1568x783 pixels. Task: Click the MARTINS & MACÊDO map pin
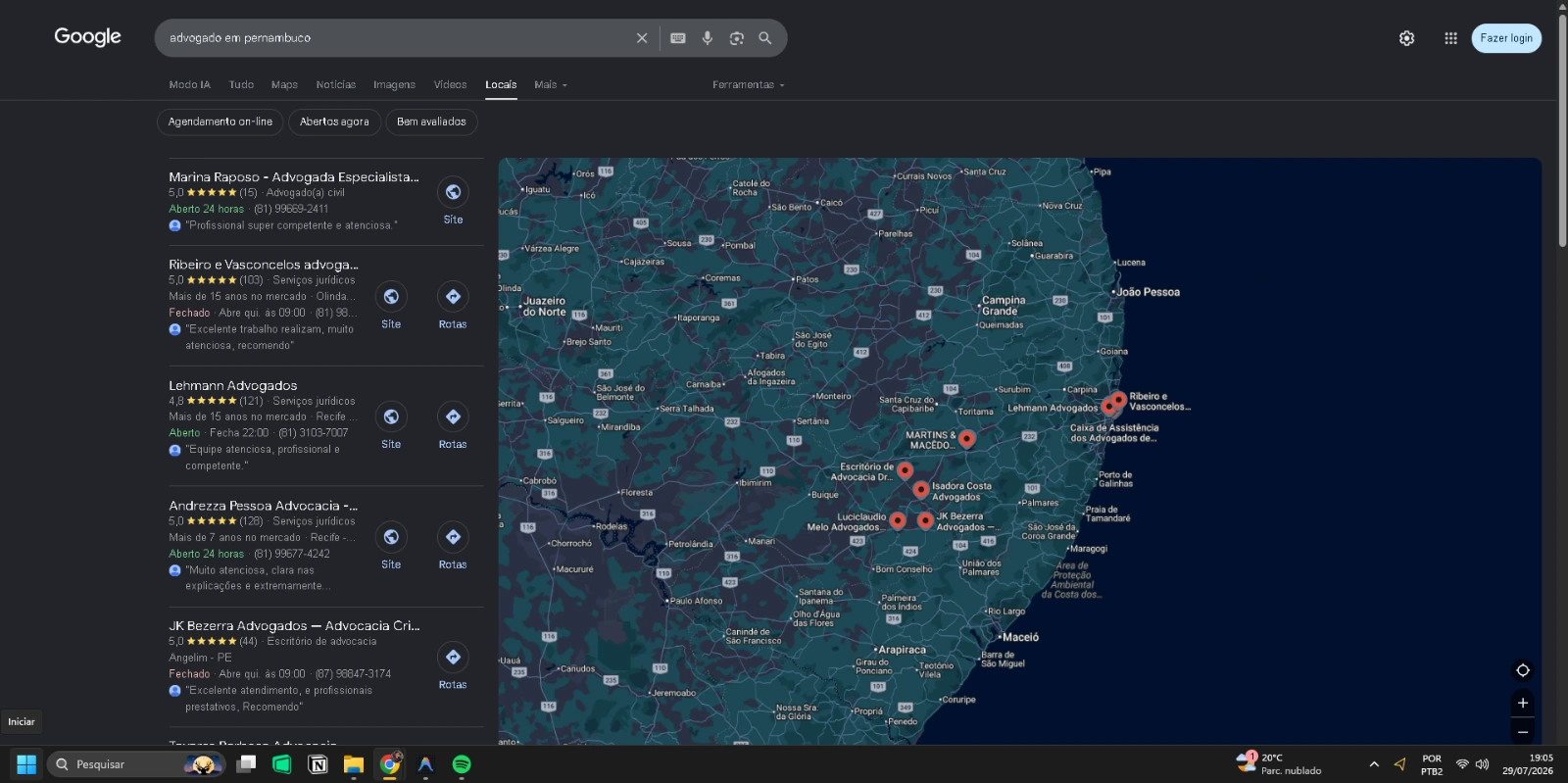966,438
